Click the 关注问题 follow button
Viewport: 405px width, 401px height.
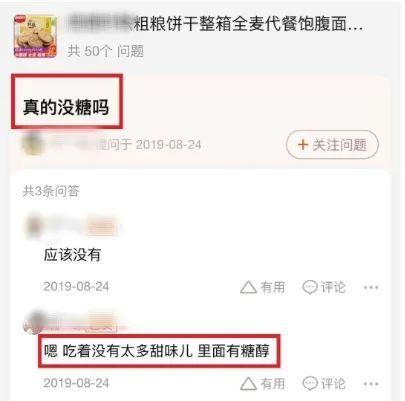click(x=332, y=145)
